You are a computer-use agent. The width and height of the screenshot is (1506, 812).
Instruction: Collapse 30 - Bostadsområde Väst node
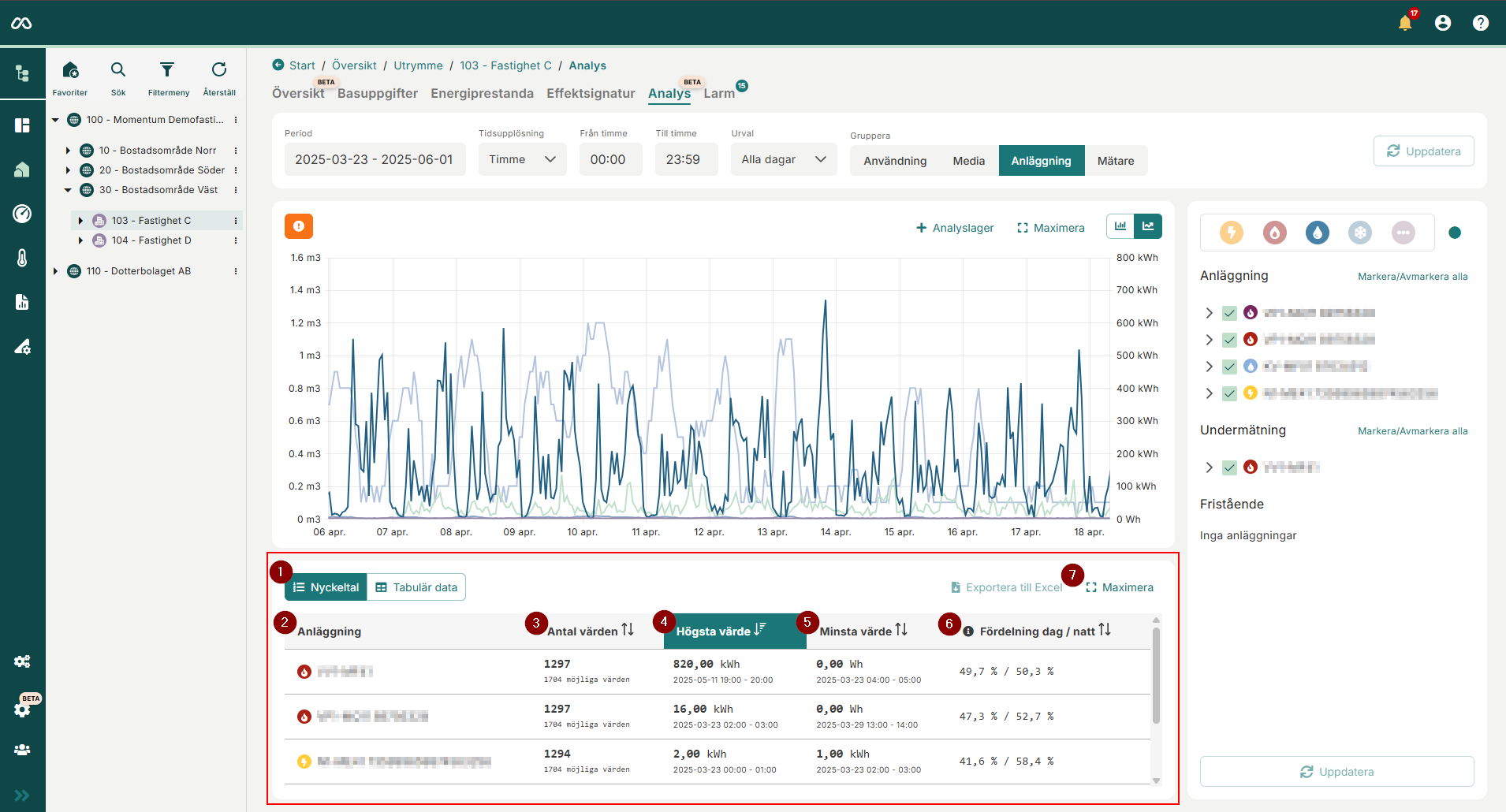tap(68, 190)
